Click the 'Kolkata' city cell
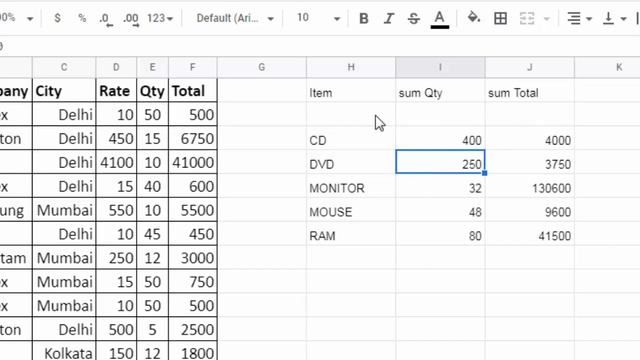Screen dimensions: 640x360 (x=64, y=352)
